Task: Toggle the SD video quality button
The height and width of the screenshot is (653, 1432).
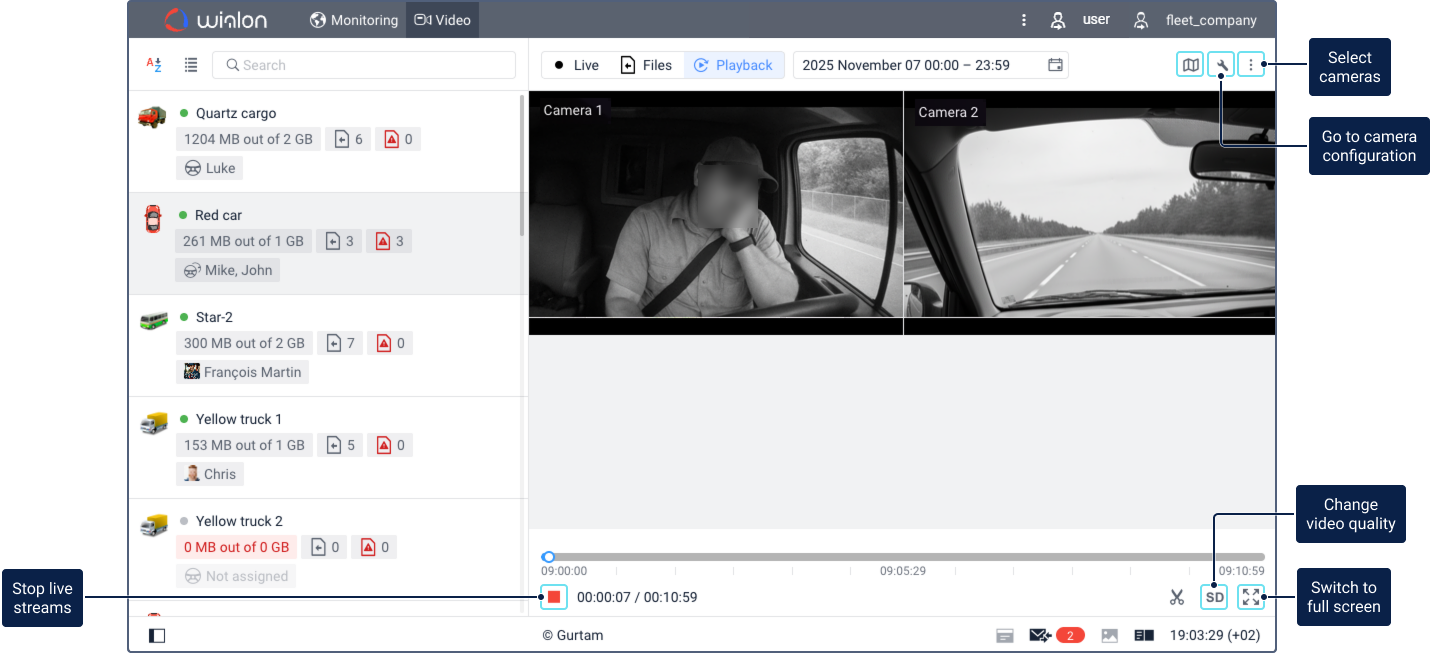Action: [1214, 597]
